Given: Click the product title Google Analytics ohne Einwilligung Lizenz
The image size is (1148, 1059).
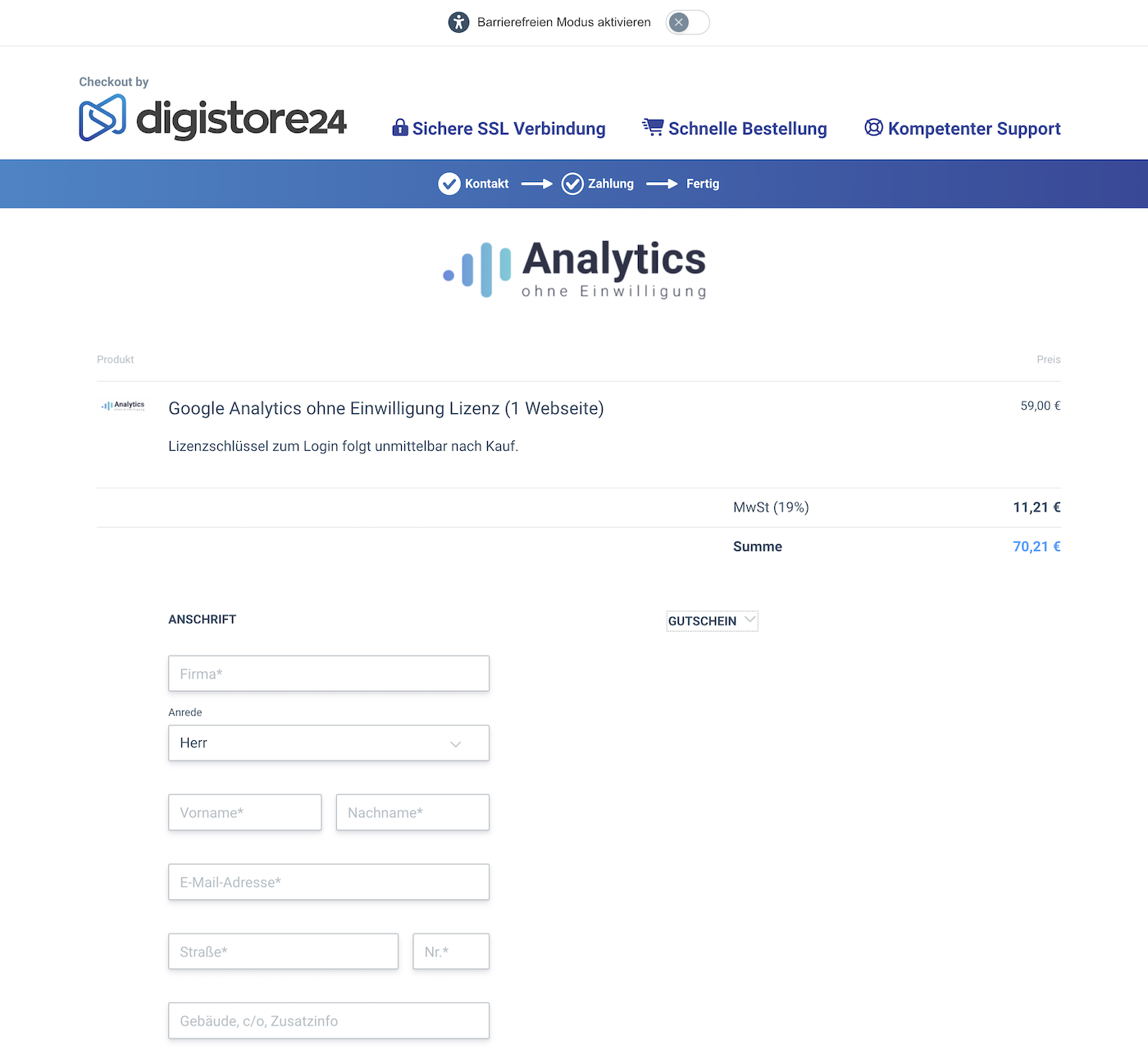Looking at the screenshot, I should pos(386,408).
